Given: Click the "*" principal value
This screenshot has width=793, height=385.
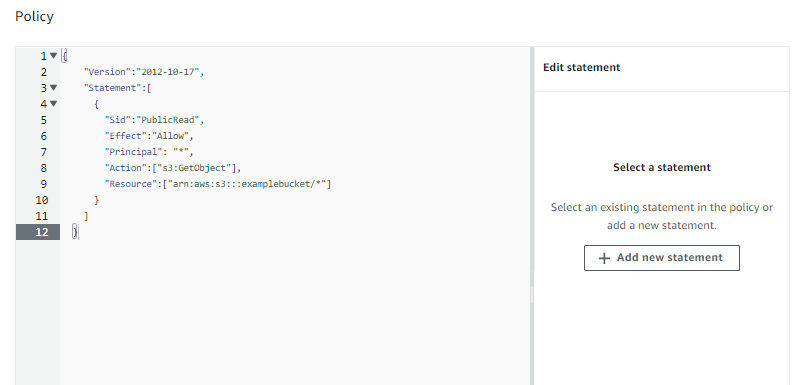Looking at the screenshot, I should 181,152.
